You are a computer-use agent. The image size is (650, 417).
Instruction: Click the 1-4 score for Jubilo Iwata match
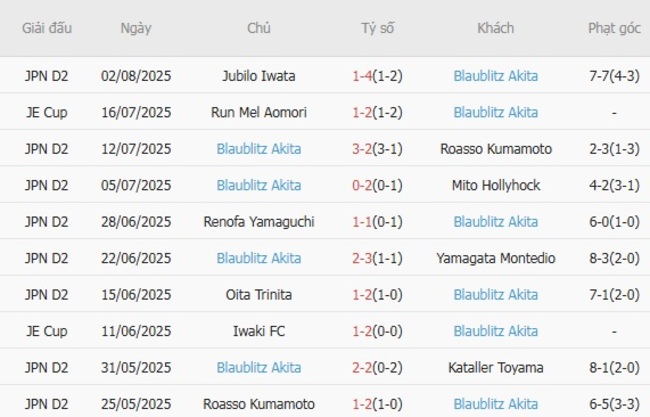(364, 75)
